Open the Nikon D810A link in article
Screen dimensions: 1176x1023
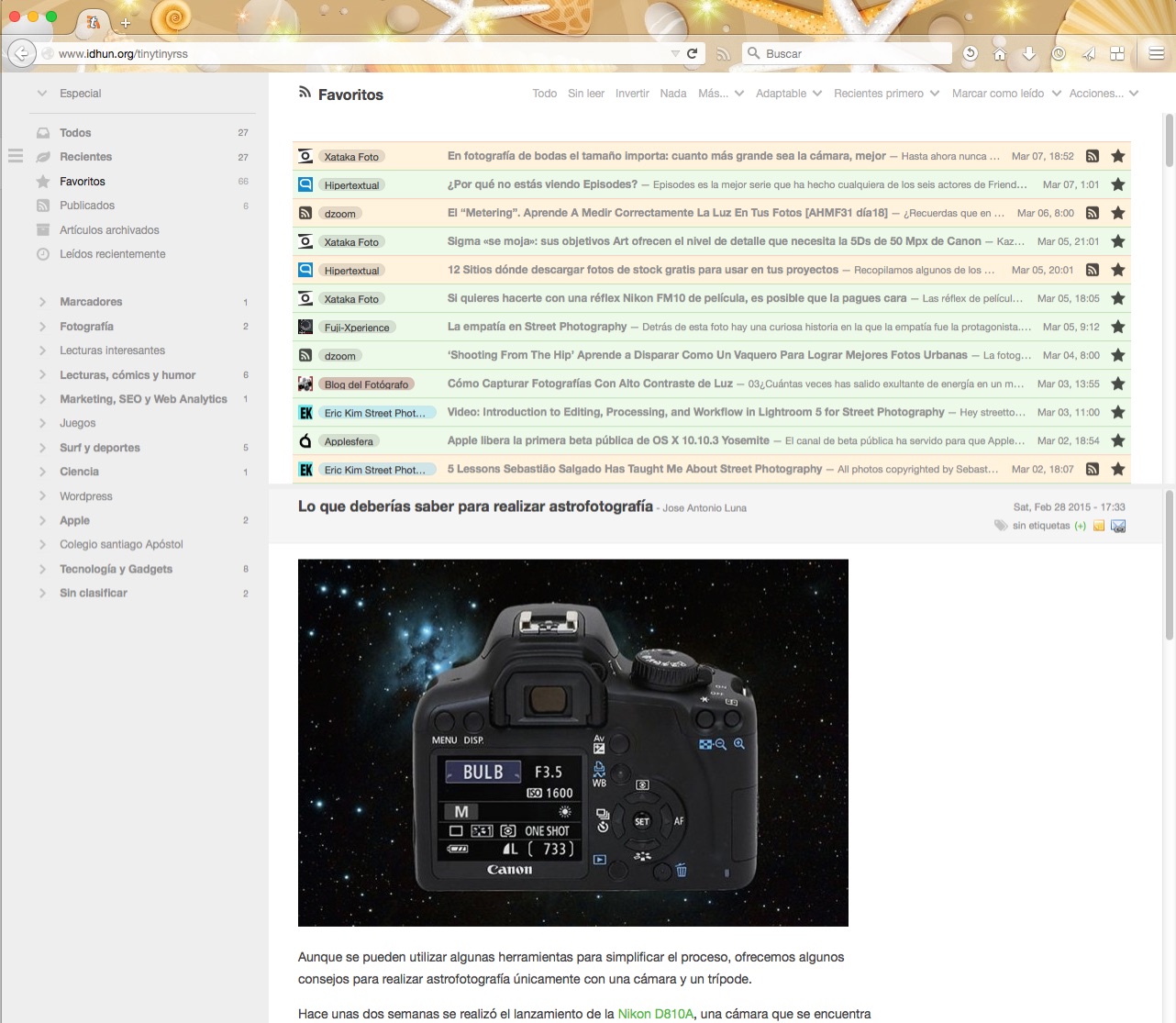click(x=656, y=1014)
